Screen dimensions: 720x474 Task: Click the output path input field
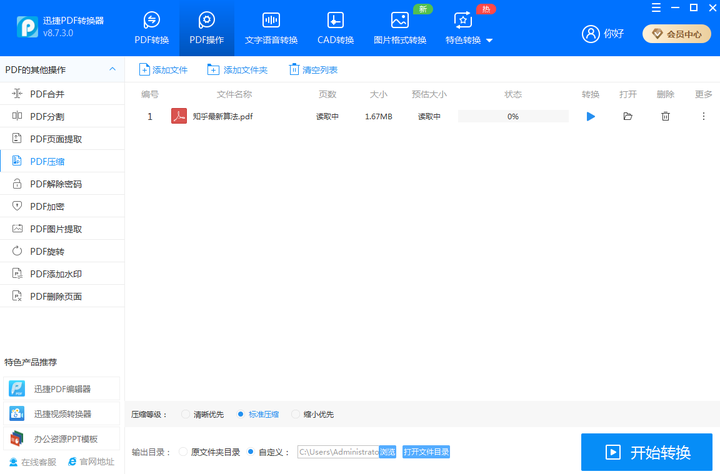pyautogui.click(x=338, y=452)
